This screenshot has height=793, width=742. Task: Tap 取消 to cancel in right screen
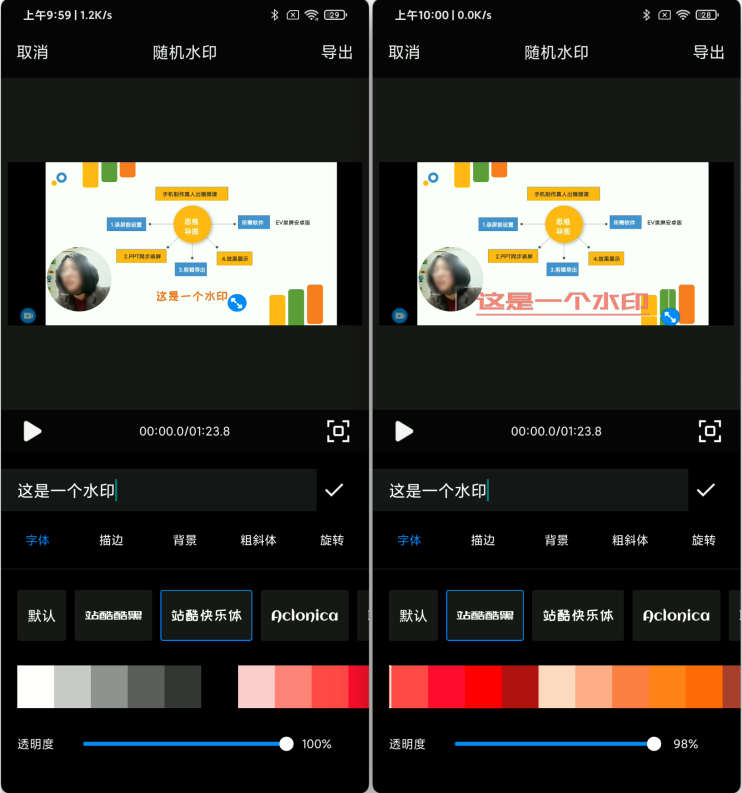click(x=404, y=52)
